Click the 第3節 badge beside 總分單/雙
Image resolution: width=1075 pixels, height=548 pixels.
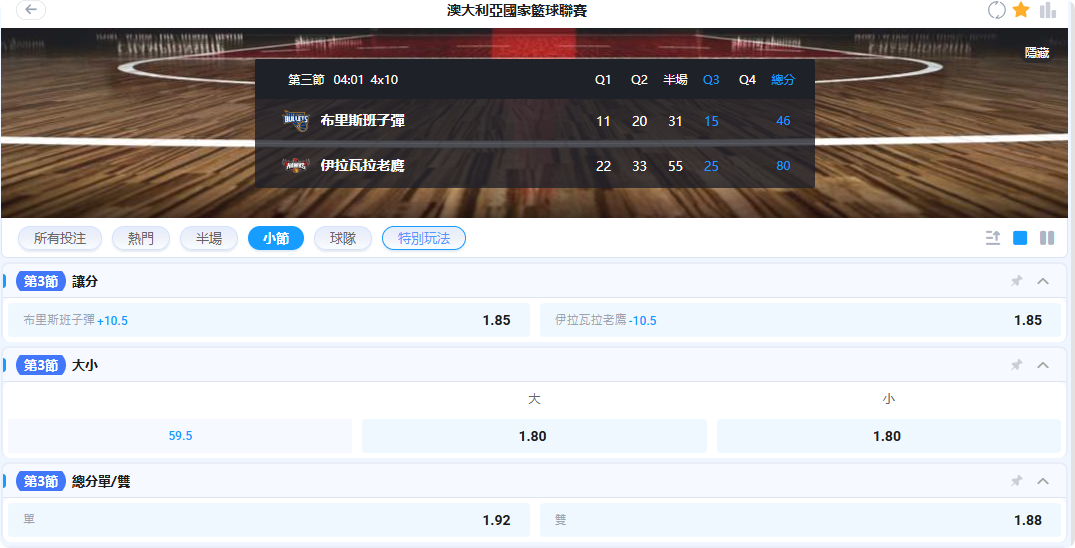41,481
